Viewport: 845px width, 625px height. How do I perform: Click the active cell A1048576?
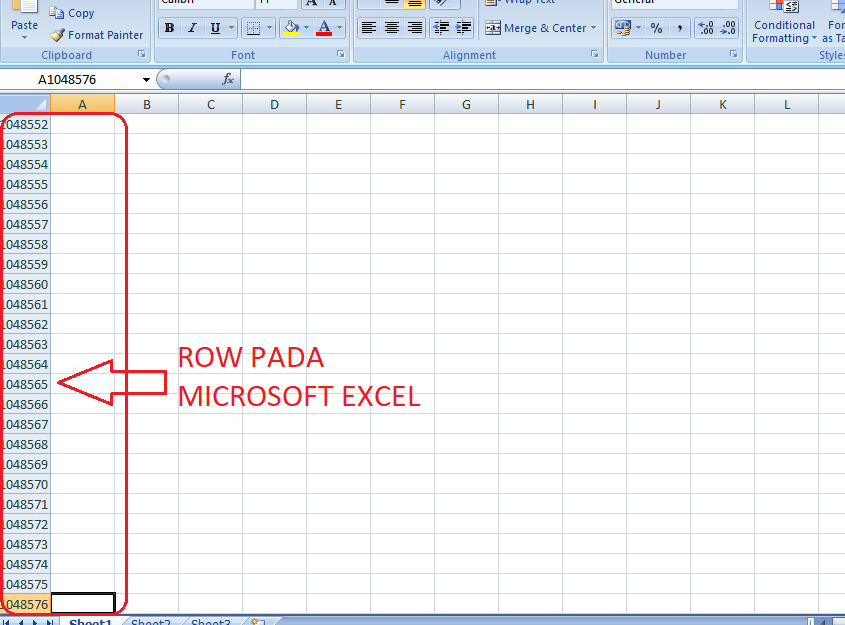[83, 604]
